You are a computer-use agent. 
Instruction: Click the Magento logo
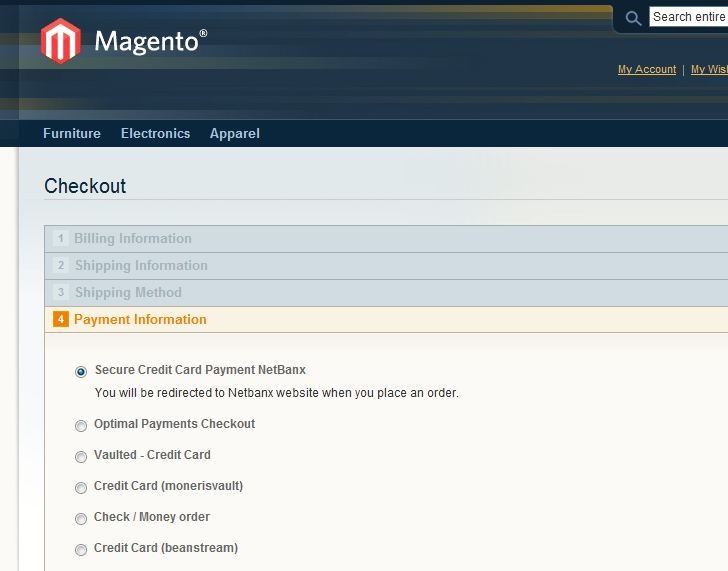click(x=124, y=41)
